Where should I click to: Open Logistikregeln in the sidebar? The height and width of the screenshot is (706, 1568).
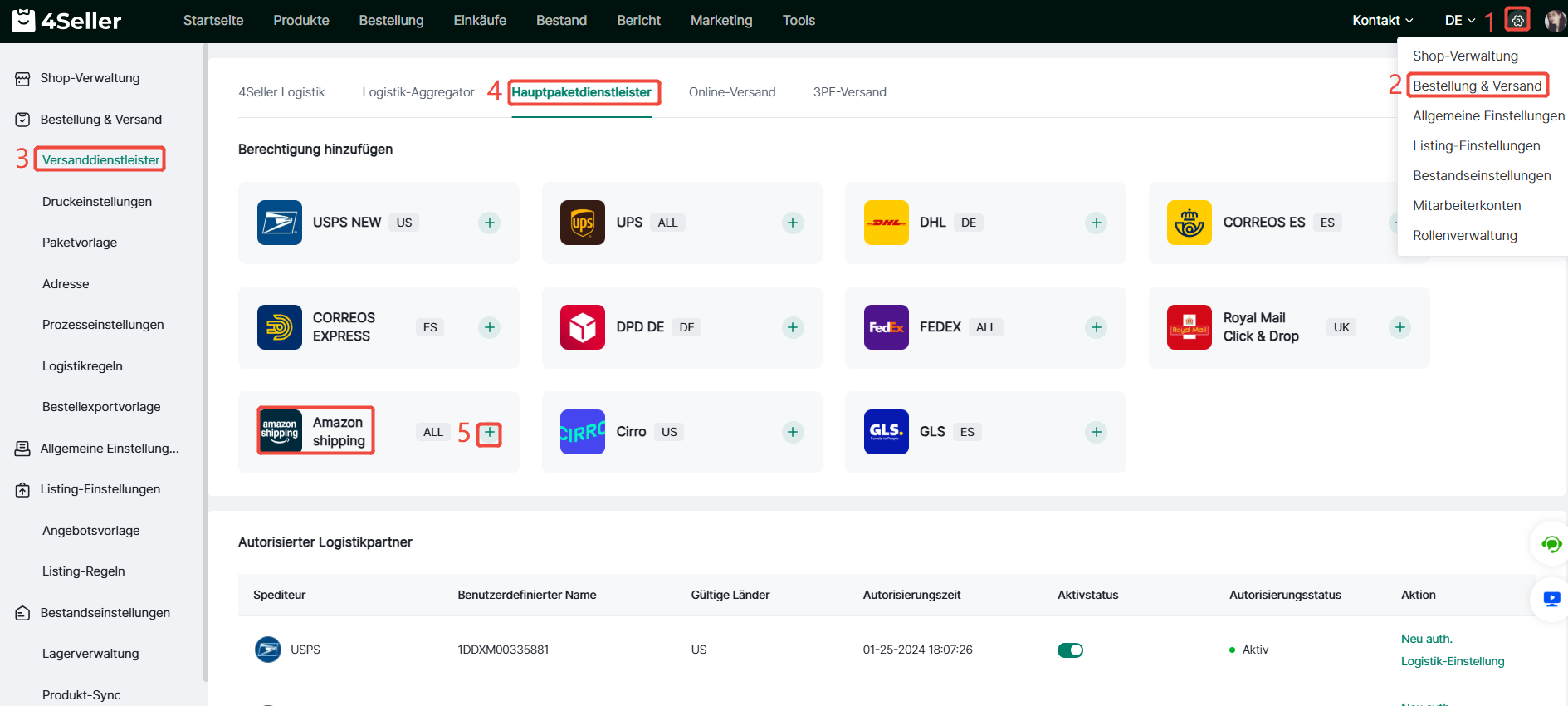82,366
